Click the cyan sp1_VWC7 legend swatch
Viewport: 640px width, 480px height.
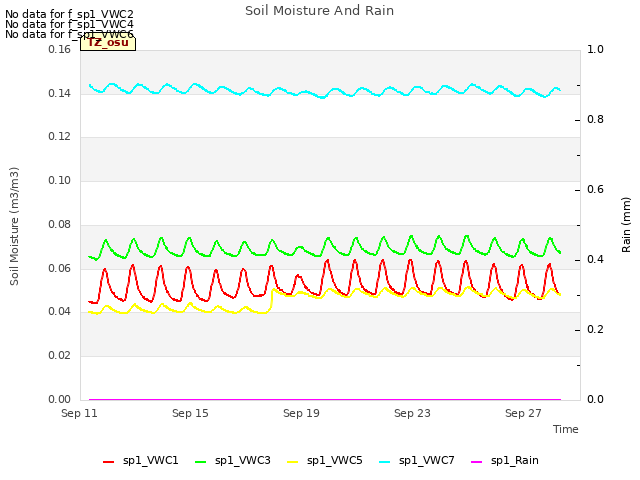click(x=384, y=462)
